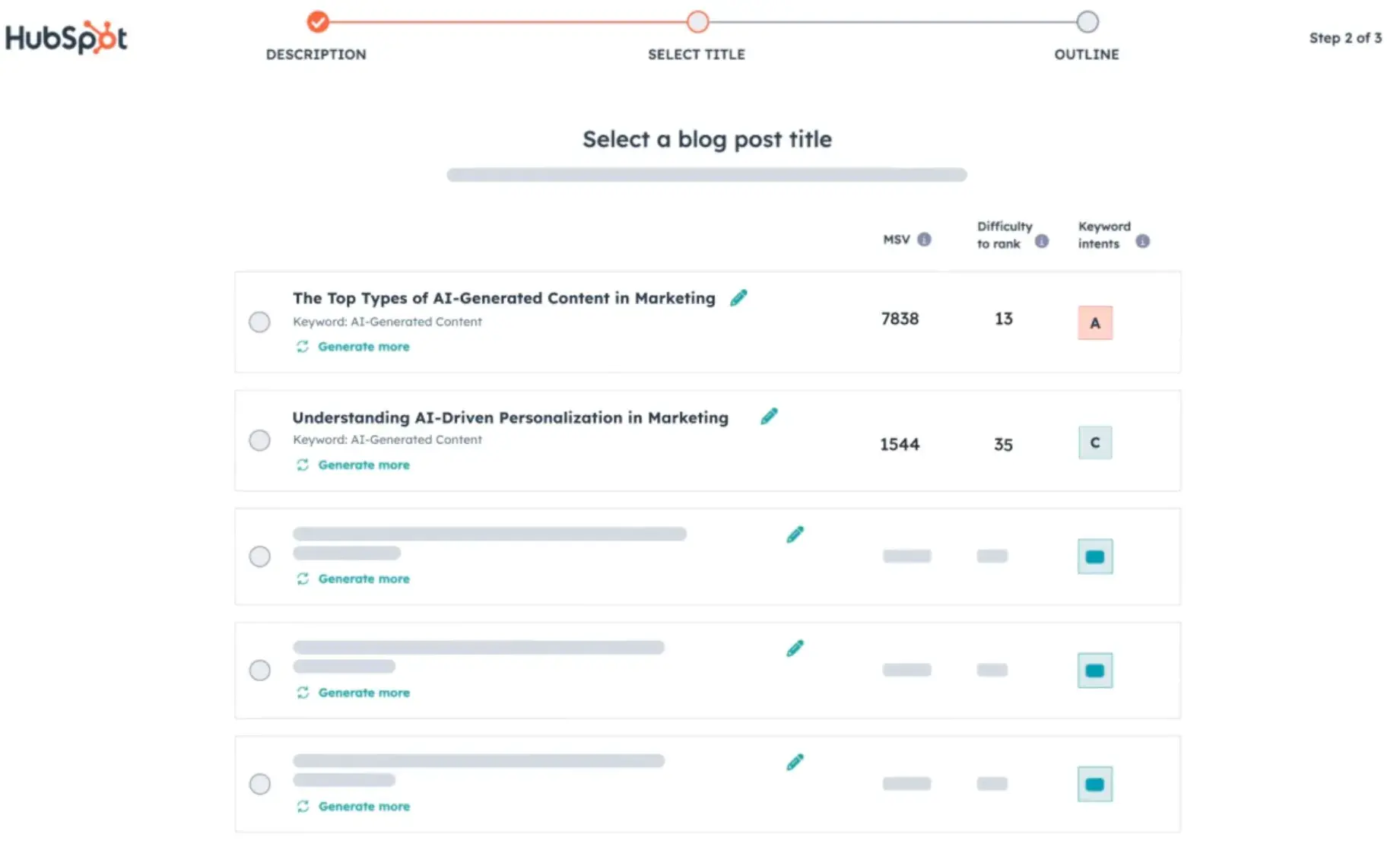The width and height of the screenshot is (1400, 850).
Task: Open the MSV info tooltip icon
Action: point(924,239)
